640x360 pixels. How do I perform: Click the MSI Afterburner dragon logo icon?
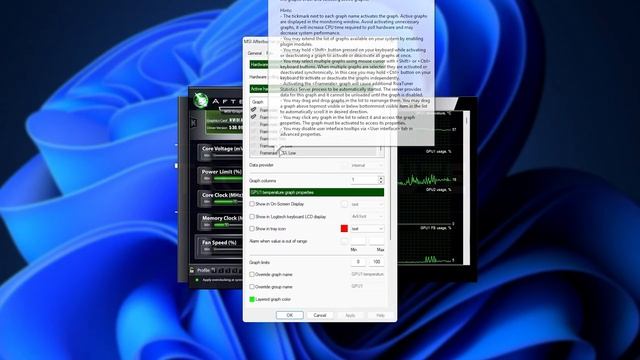[x=200, y=100]
